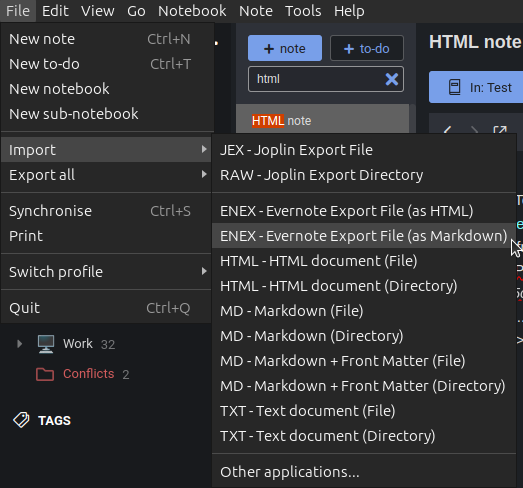
Task: Import HTML document (File)
Action: coord(364,261)
